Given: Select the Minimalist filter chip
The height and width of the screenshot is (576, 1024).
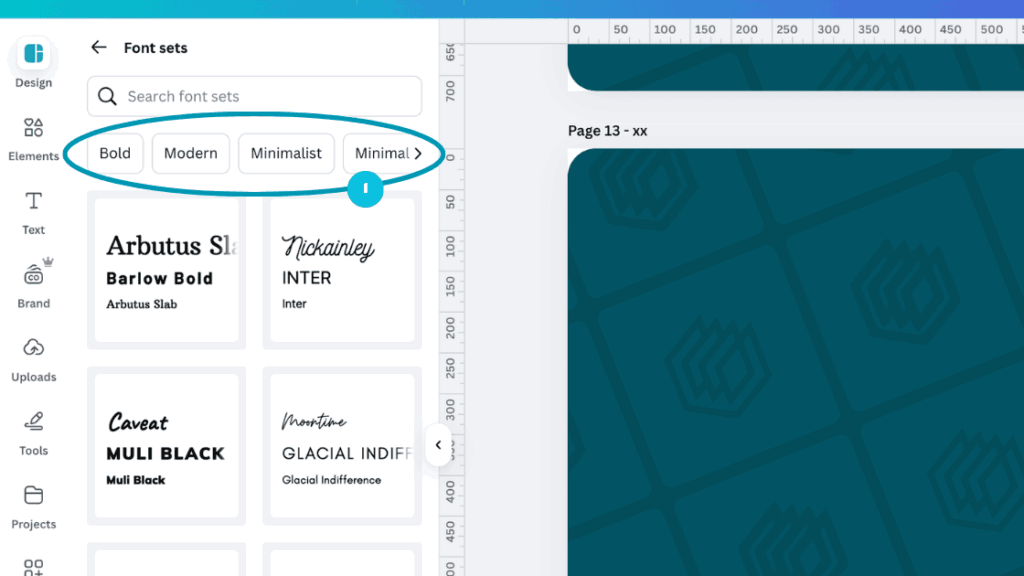Looking at the screenshot, I should pyautogui.click(x=286, y=153).
